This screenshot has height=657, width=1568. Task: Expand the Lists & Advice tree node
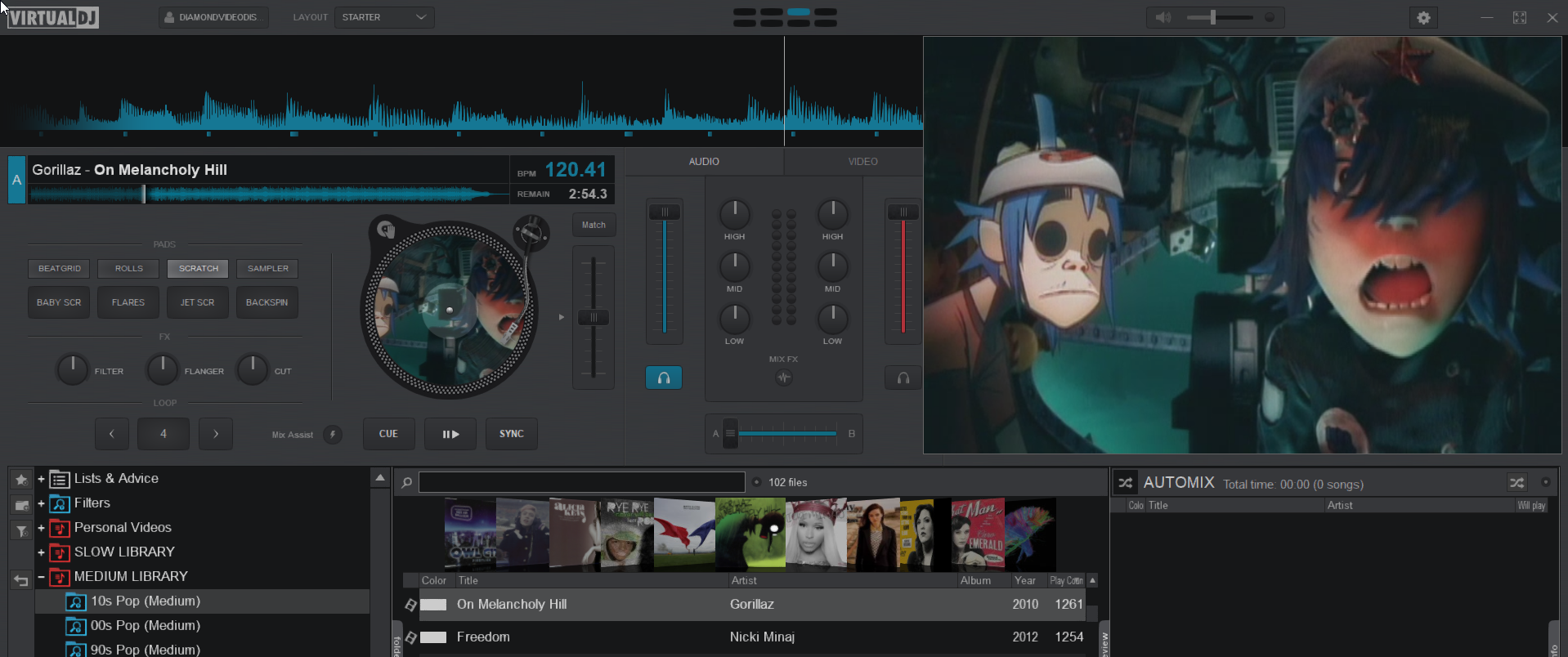[41, 479]
